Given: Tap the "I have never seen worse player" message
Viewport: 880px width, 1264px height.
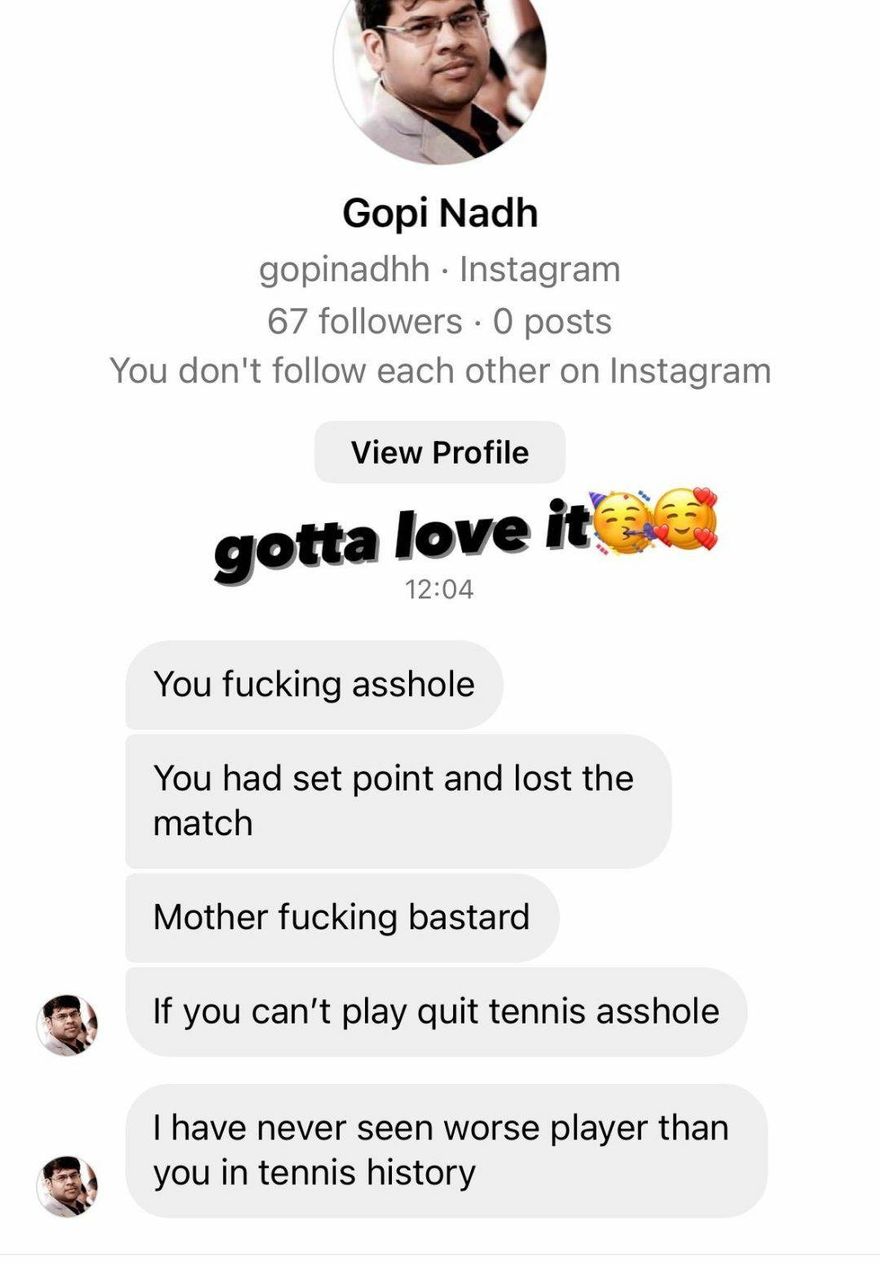Looking at the screenshot, I should tap(446, 1150).
